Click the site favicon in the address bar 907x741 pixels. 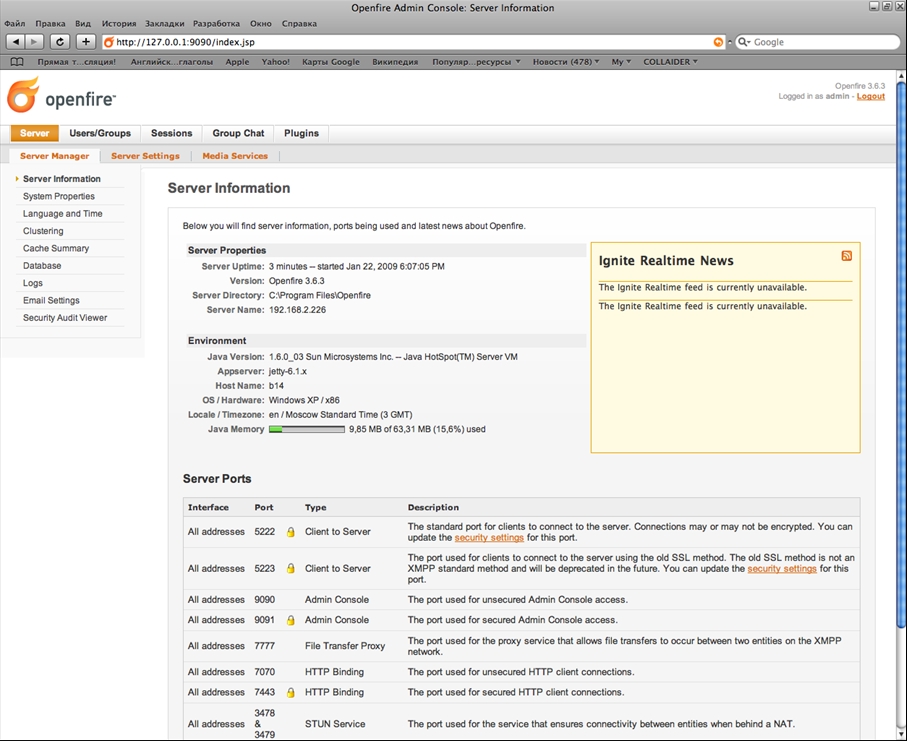click(108, 42)
